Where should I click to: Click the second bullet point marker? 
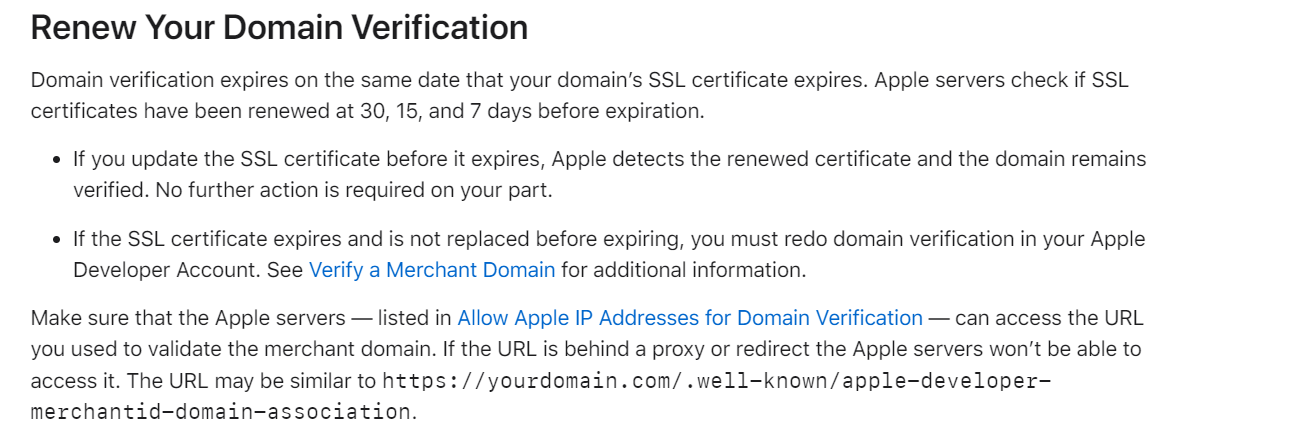(57, 239)
